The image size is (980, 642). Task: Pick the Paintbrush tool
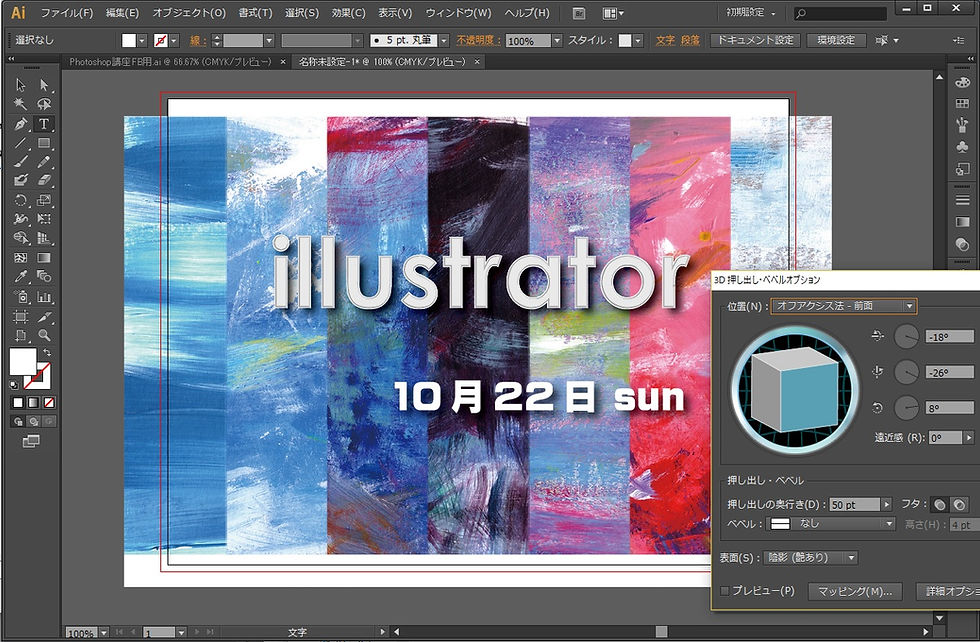(x=21, y=162)
